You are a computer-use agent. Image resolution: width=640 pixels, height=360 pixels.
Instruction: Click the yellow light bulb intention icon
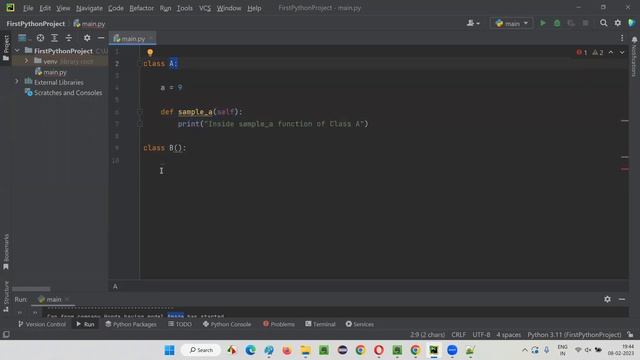coord(150,53)
